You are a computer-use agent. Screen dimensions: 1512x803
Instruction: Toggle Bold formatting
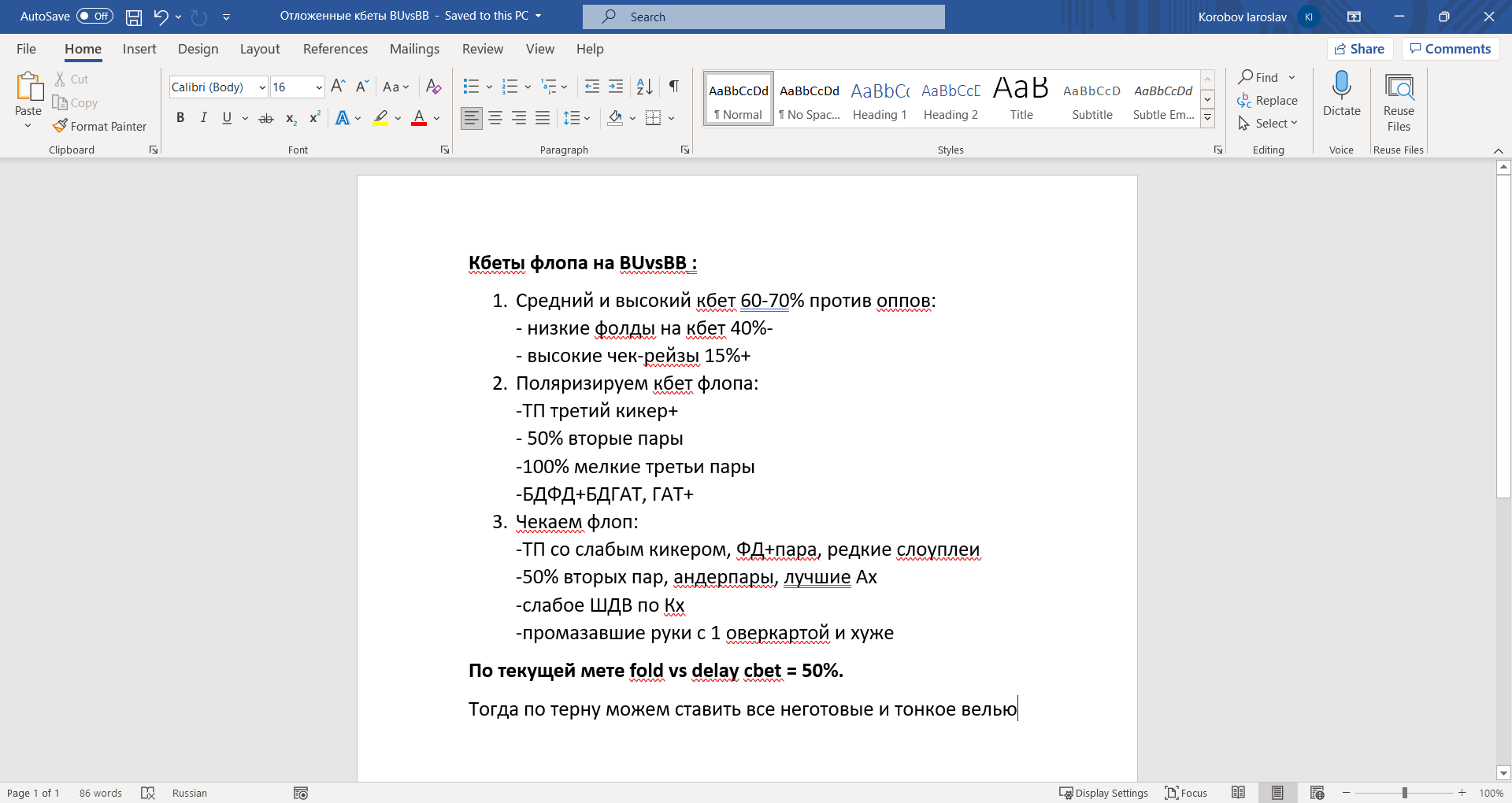coord(180,118)
